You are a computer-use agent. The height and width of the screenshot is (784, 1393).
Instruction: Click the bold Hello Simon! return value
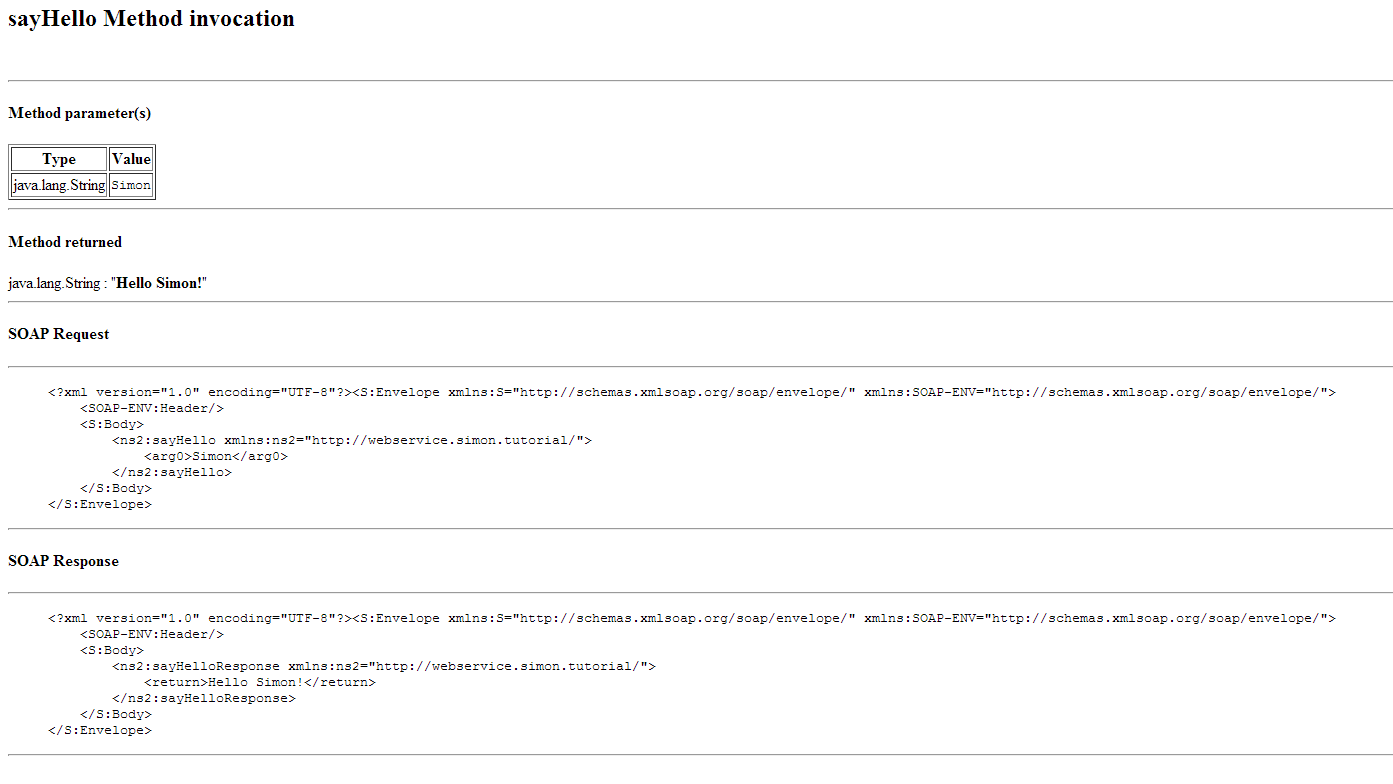pyautogui.click(x=159, y=283)
